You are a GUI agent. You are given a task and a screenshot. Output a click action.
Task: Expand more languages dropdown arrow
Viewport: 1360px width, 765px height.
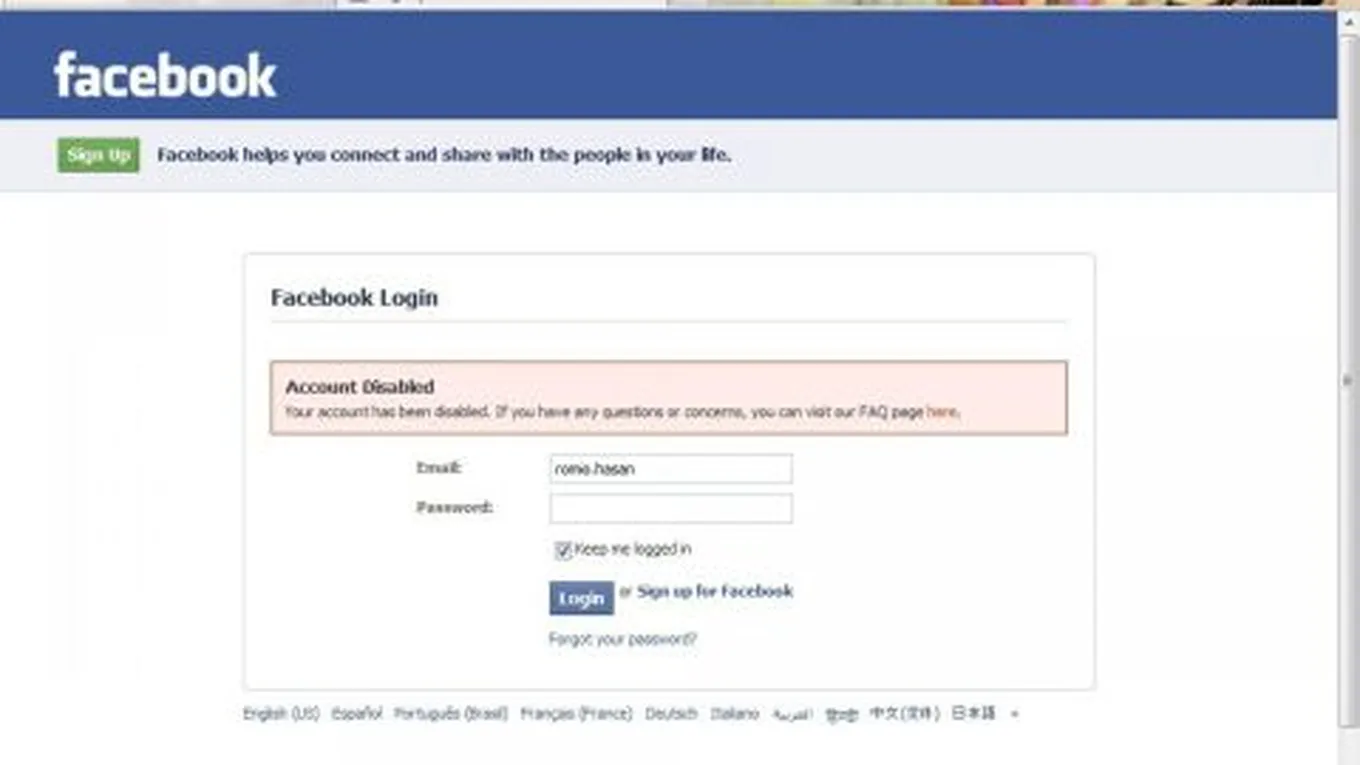click(1014, 714)
